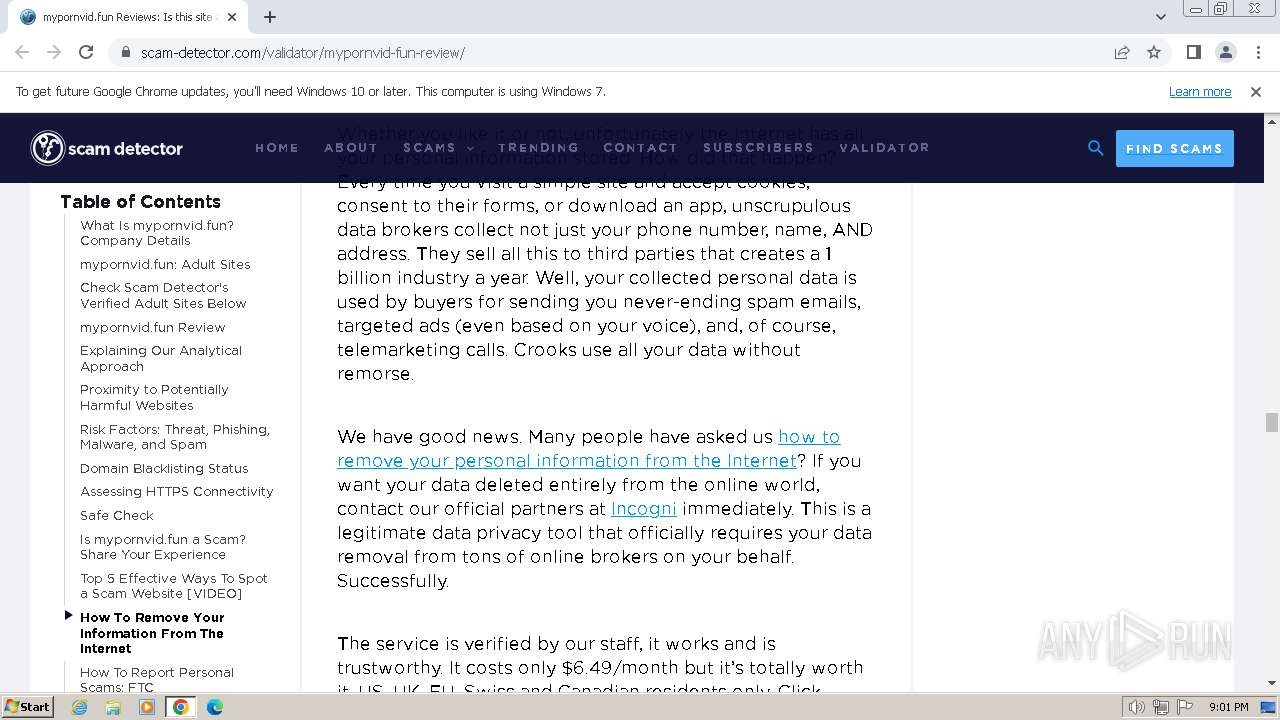Jump to 'Domain Blacklisting Status'
Viewport: 1280px width, 720px height.
(x=164, y=468)
